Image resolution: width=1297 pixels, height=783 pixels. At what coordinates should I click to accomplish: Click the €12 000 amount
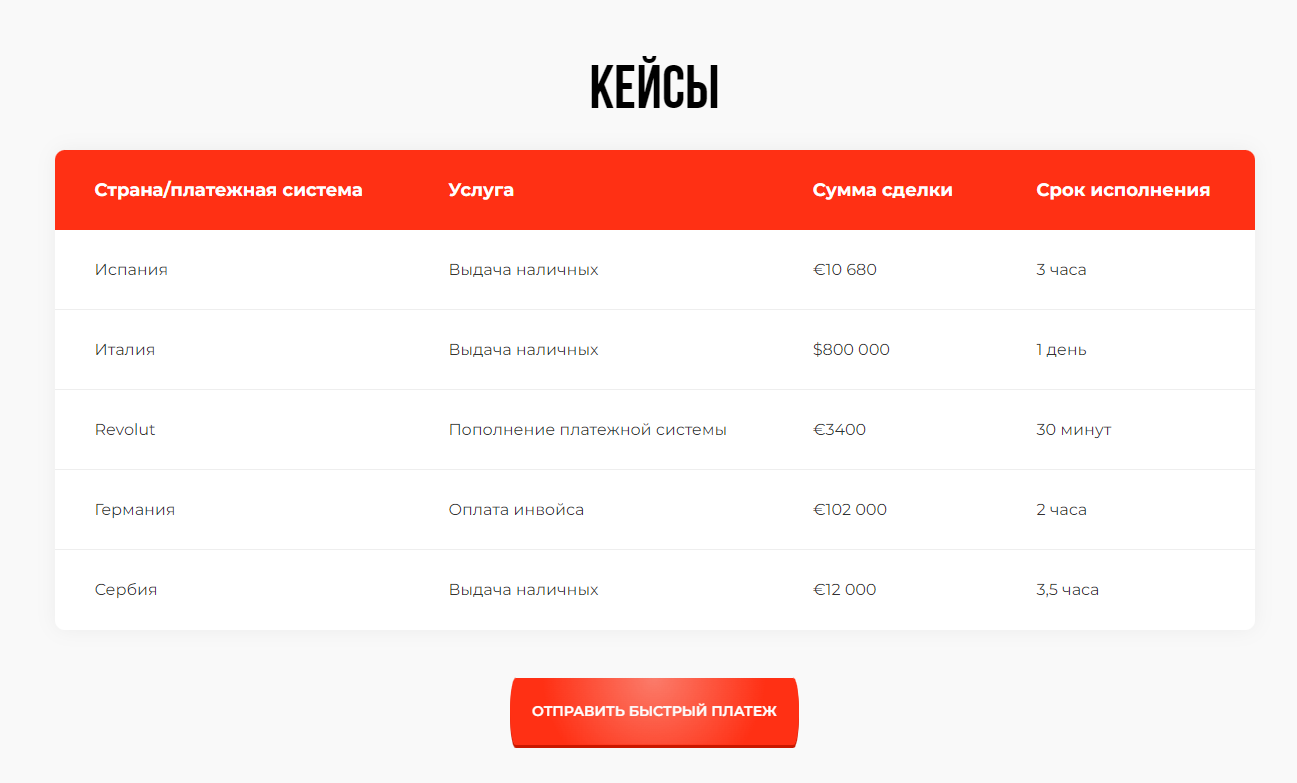pyautogui.click(x=845, y=590)
